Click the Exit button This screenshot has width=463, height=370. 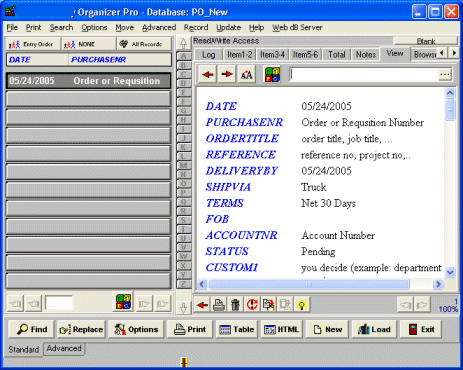pos(421,329)
